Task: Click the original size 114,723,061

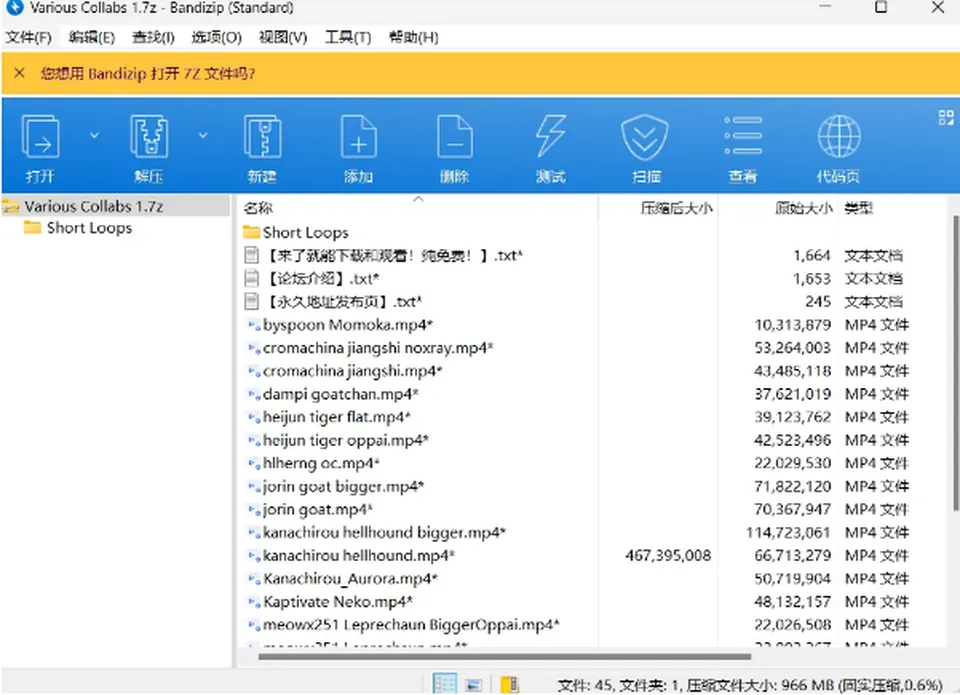Action: pos(787,533)
